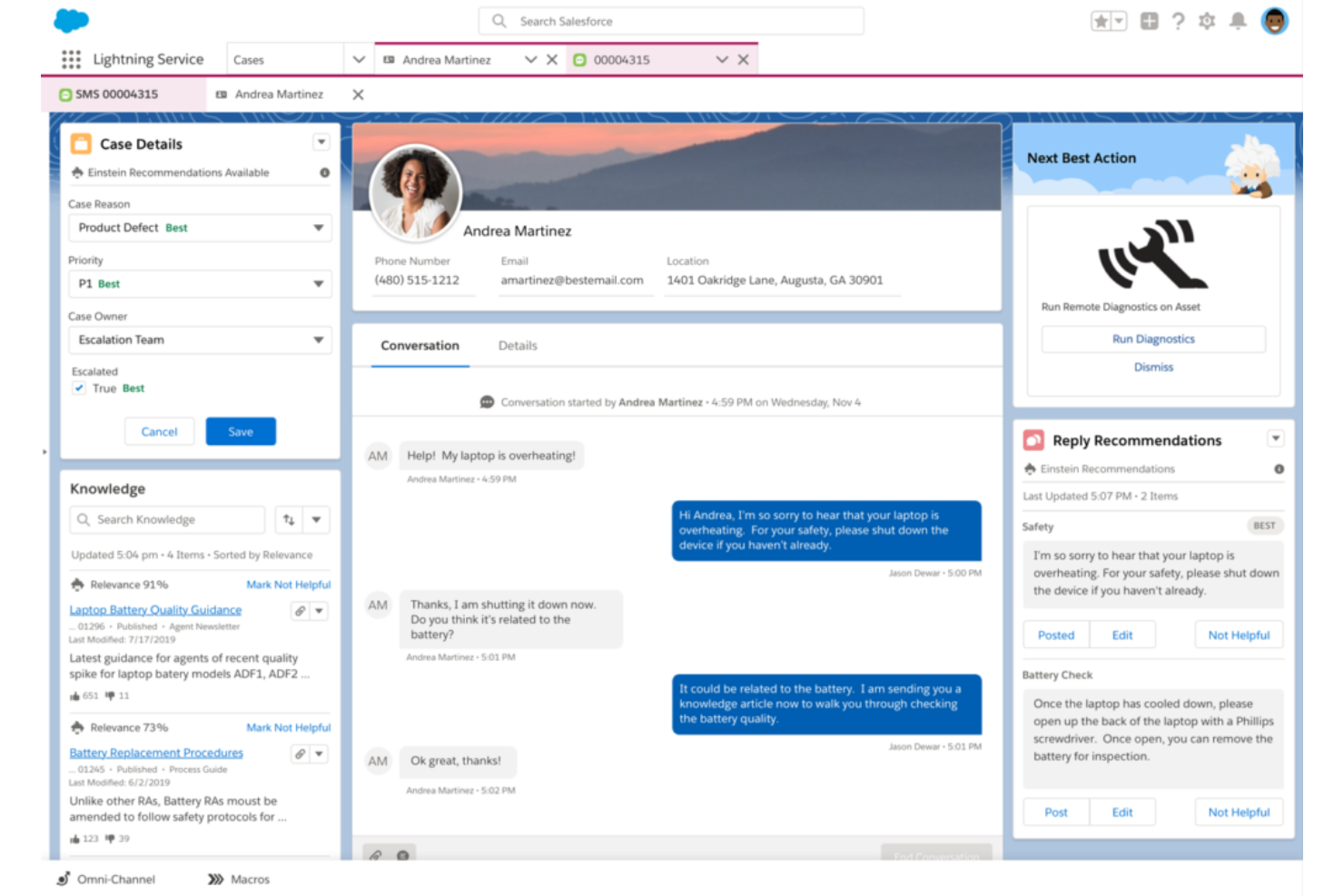The image size is (1344, 896).
Task: Click the profile avatar picture
Action: (x=1274, y=20)
